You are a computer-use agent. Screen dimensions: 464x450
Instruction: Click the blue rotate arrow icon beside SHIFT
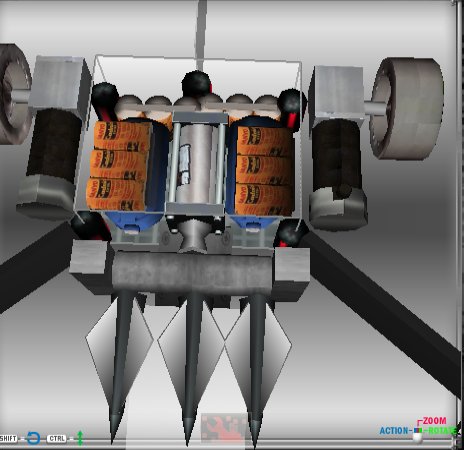coord(34,438)
